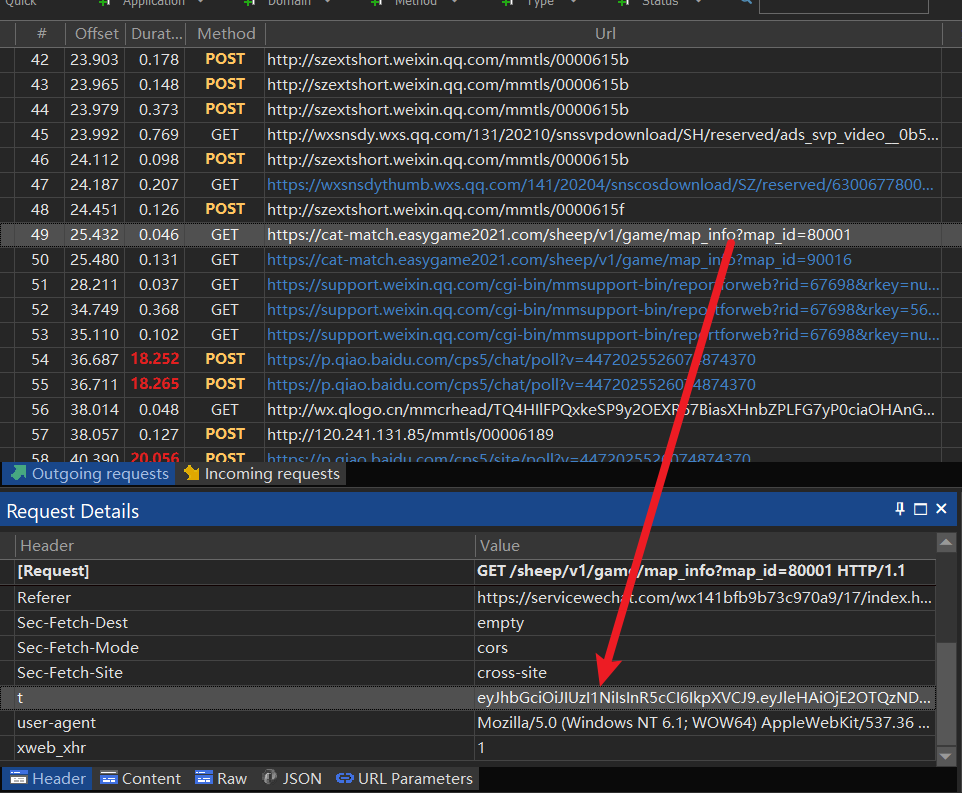The image size is (962, 793).
Task: View the JSON tab
Action: (x=292, y=778)
